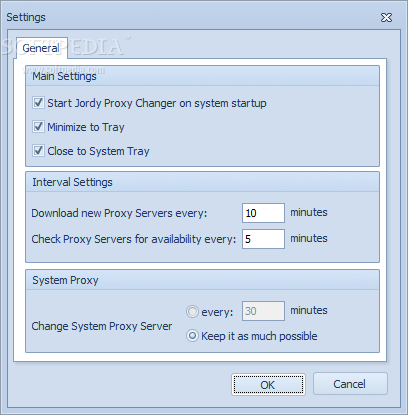Viewport: 408px width, 415px height.
Task: Select the 'every:' radio button
Action: [192, 312]
